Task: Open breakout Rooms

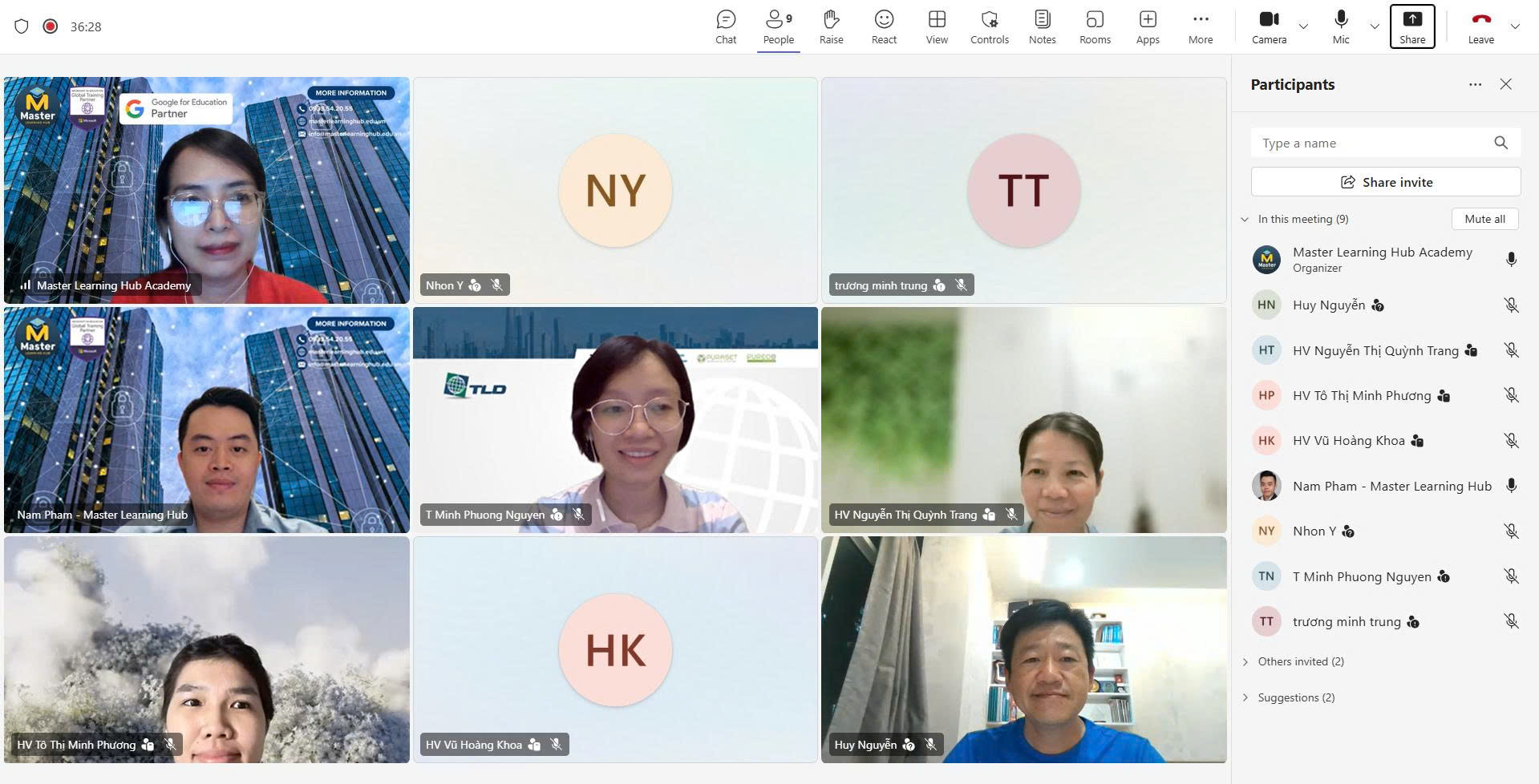Action: pos(1095,27)
